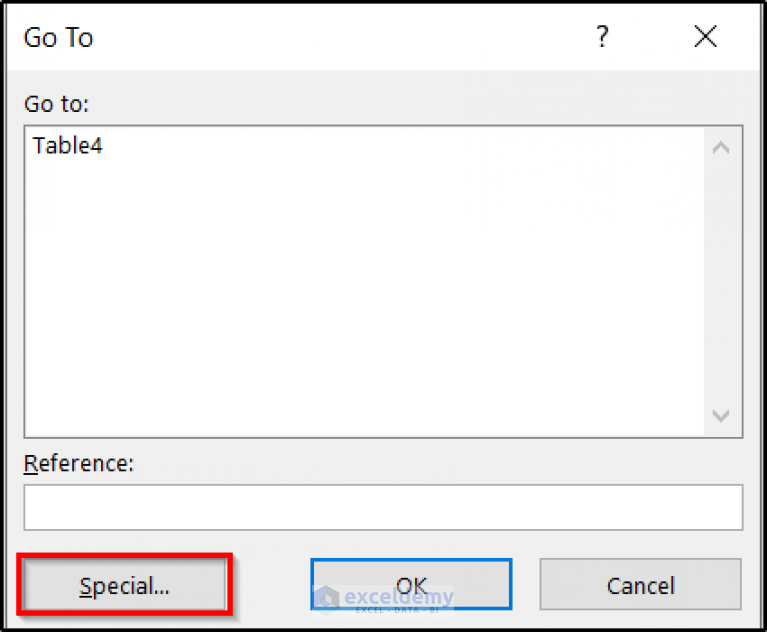The width and height of the screenshot is (767, 632).
Task: Click the blue-outlined OK button
Action: (x=411, y=584)
